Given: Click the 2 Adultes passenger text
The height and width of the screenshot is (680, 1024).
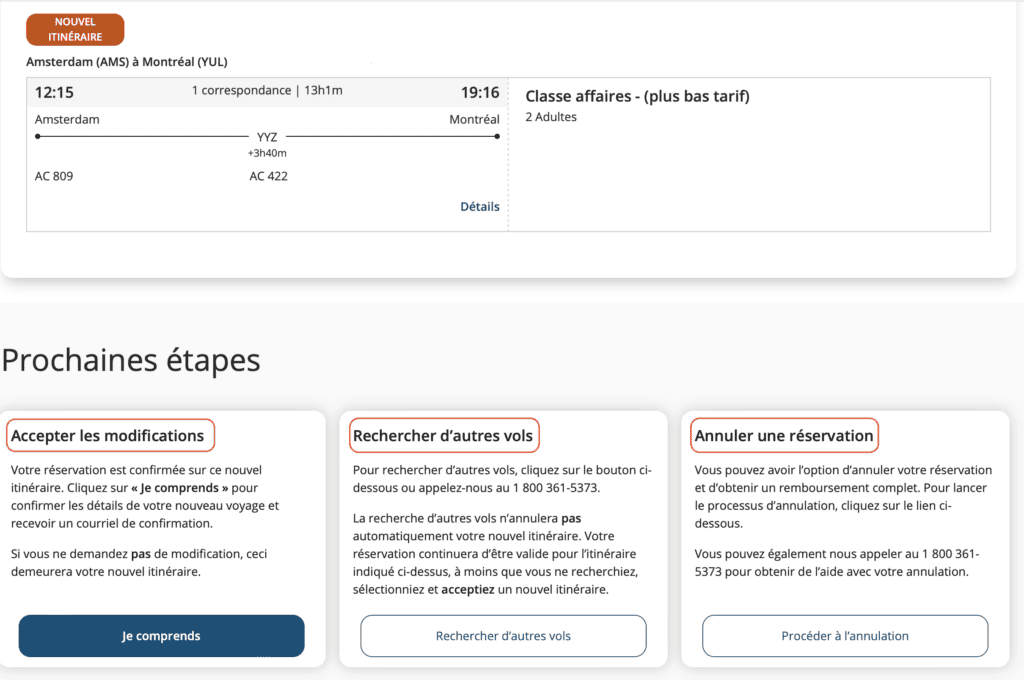Looking at the screenshot, I should pos(551,117).
